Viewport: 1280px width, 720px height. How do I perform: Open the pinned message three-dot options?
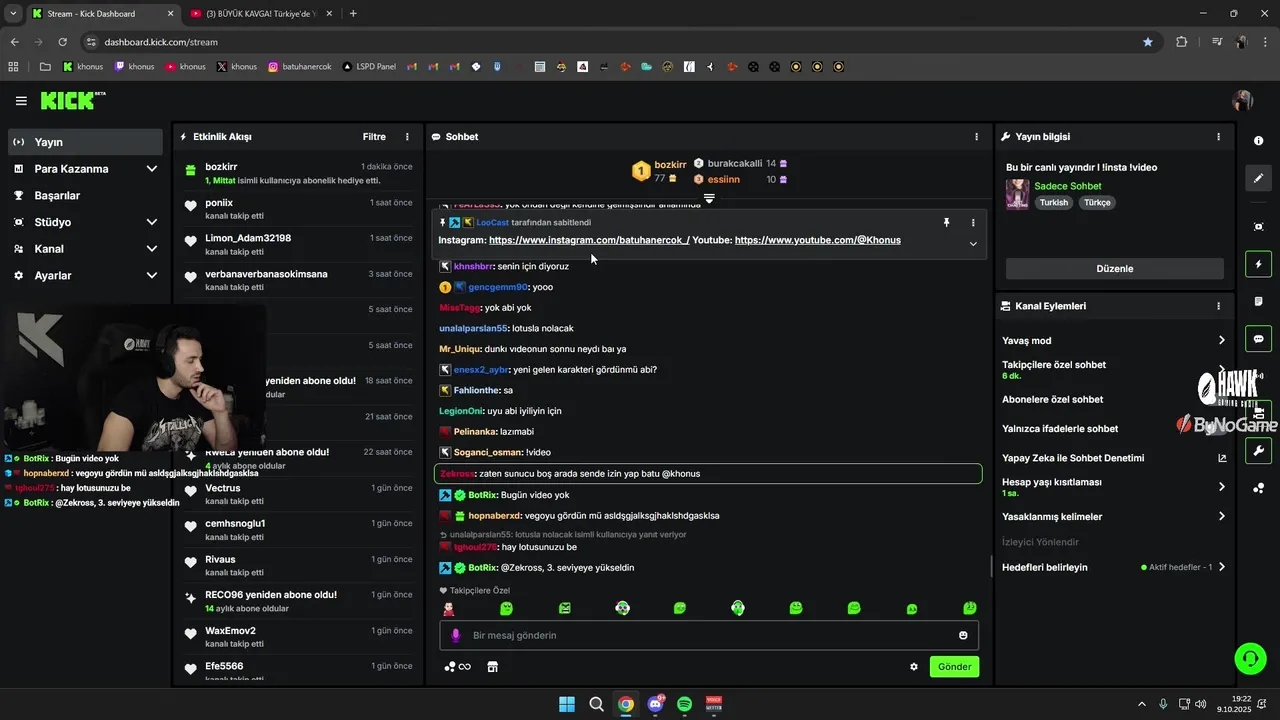(x=973, y=223)
